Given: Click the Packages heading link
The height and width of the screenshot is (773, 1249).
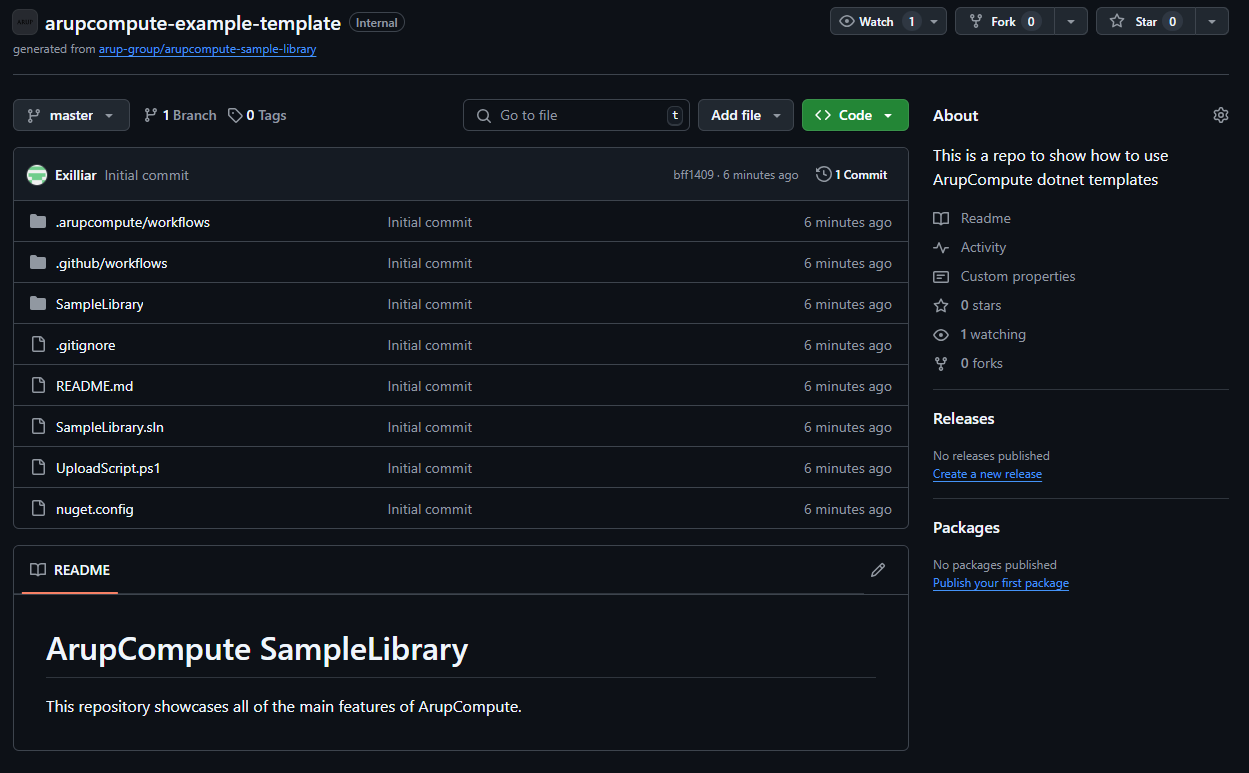Looking at the screenshot, I should 966,527.
